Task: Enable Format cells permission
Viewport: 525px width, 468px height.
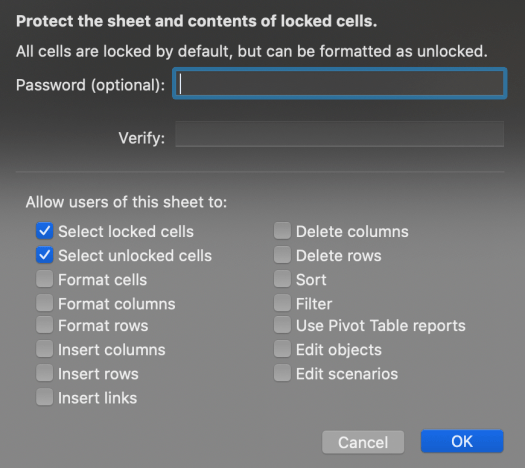Action: coord(45,279)
